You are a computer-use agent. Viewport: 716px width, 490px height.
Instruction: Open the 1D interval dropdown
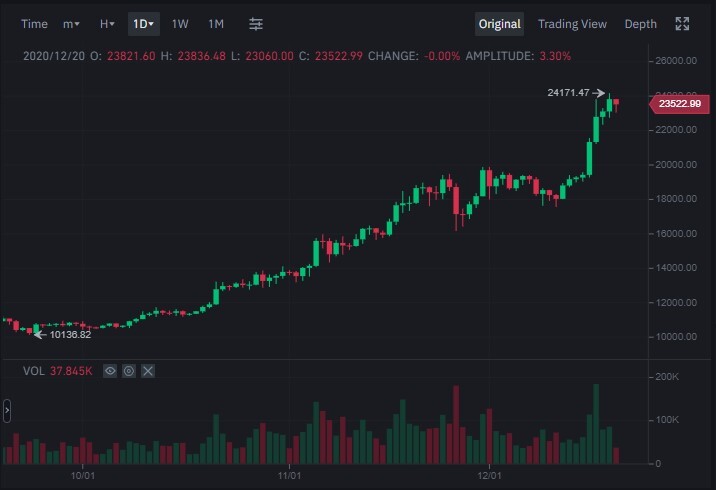click(x=143, y=24)
